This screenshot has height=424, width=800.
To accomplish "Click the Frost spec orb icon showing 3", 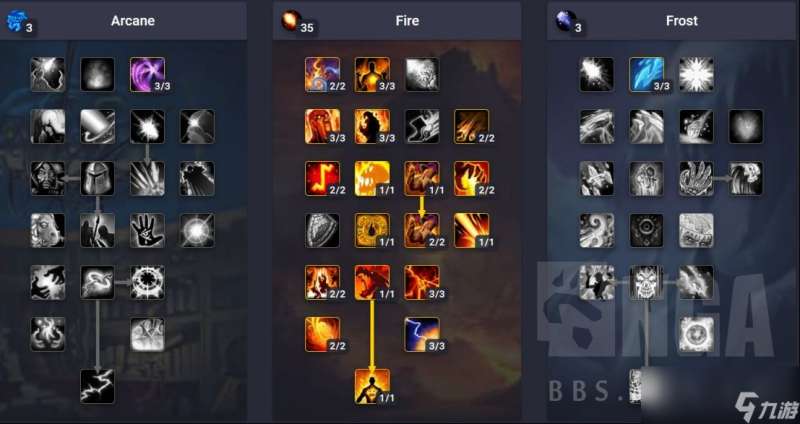I will point(565,20).
